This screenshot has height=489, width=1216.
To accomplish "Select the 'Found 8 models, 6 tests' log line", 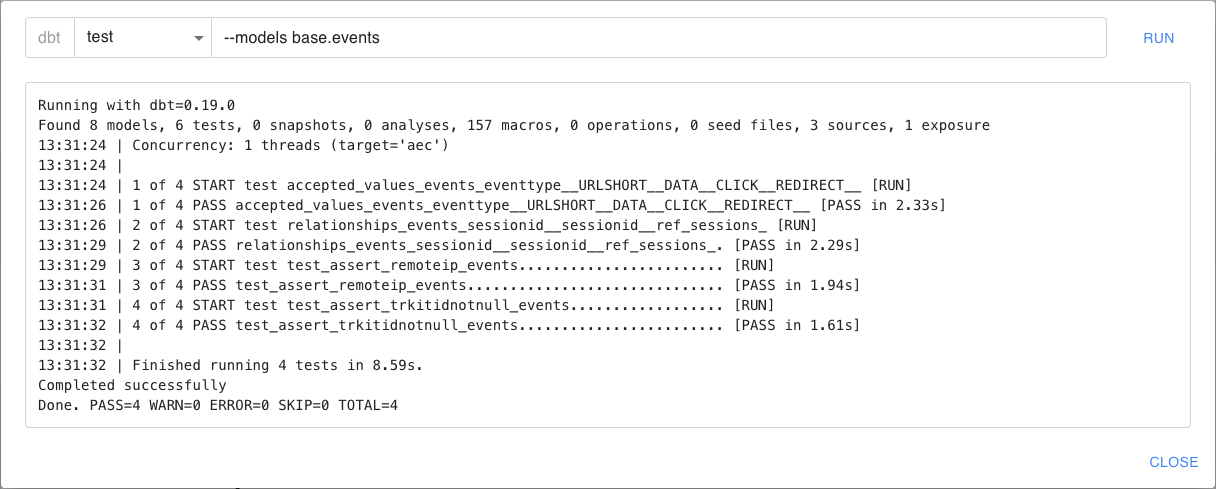I will (x=513, y=125).
